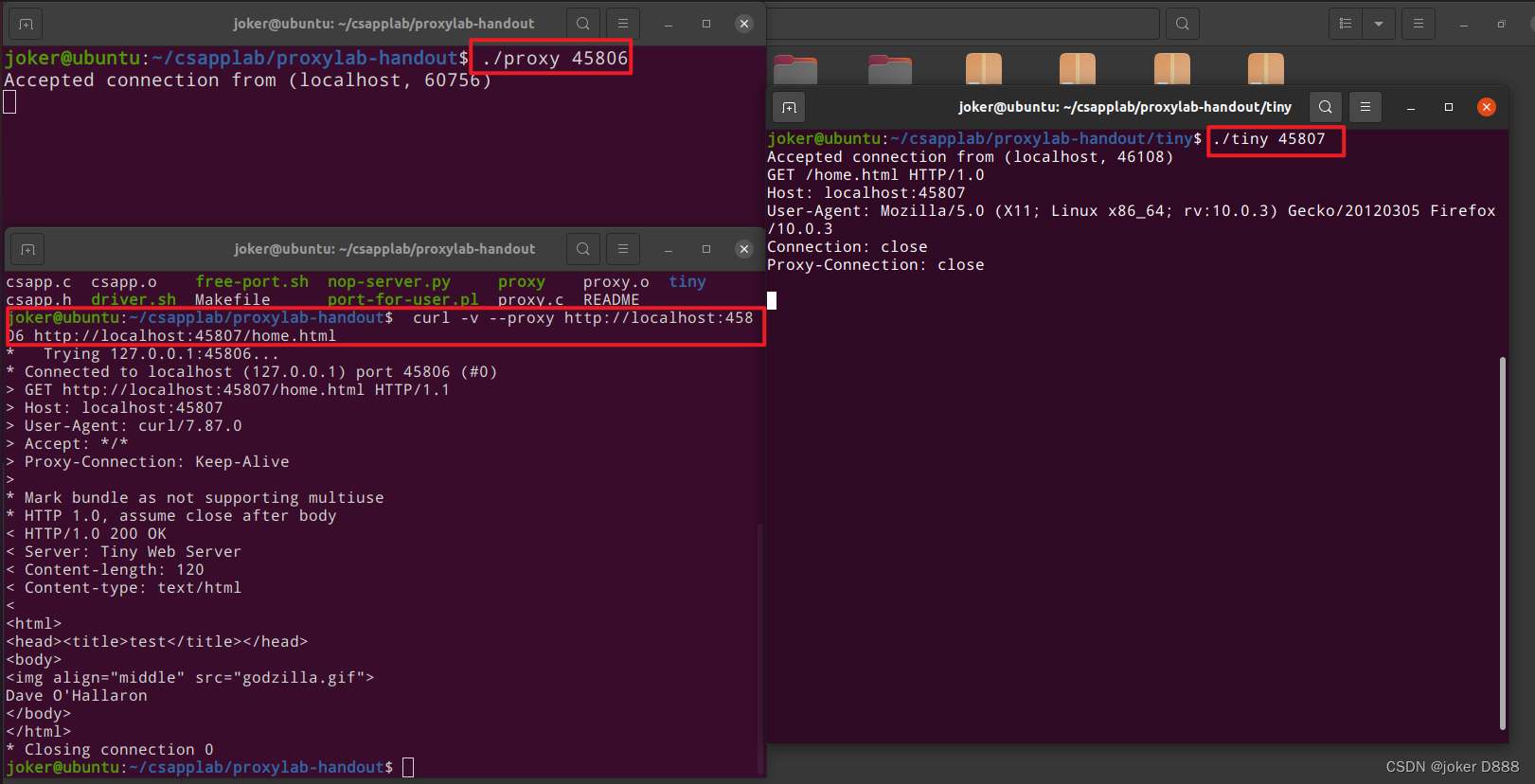This screenshot has height=784, width=1535.
Task: Click file manager path bar
Action: 963,24
